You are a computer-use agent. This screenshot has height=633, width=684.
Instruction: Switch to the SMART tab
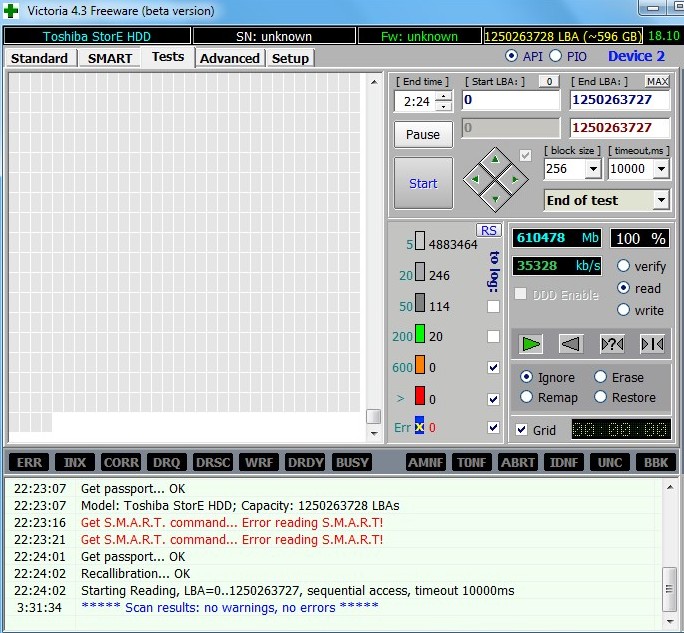point(110,58)
